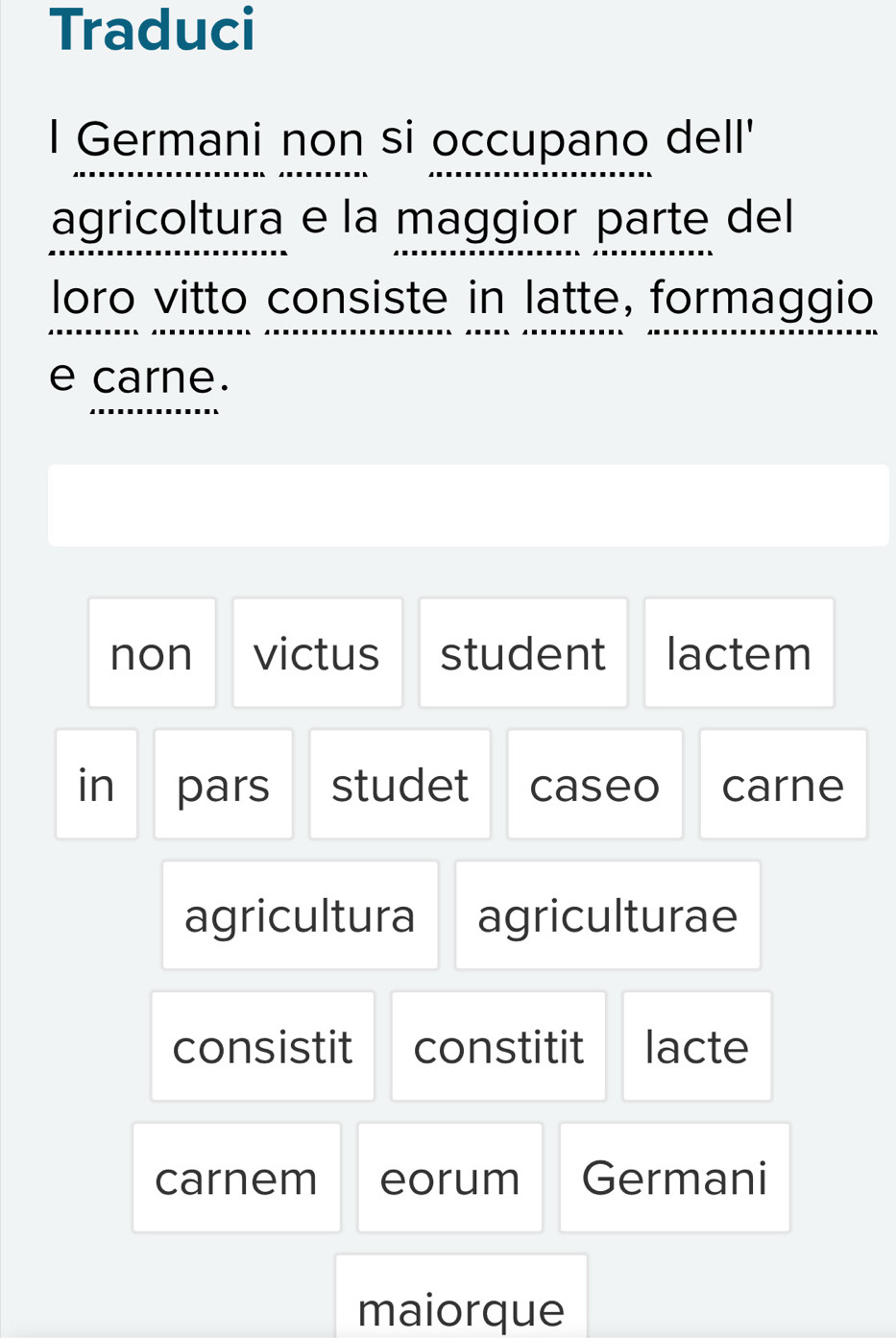Tap the 'victus' word tile
896x1338 pixels.
pyautogui.click(x=317, y=653)
